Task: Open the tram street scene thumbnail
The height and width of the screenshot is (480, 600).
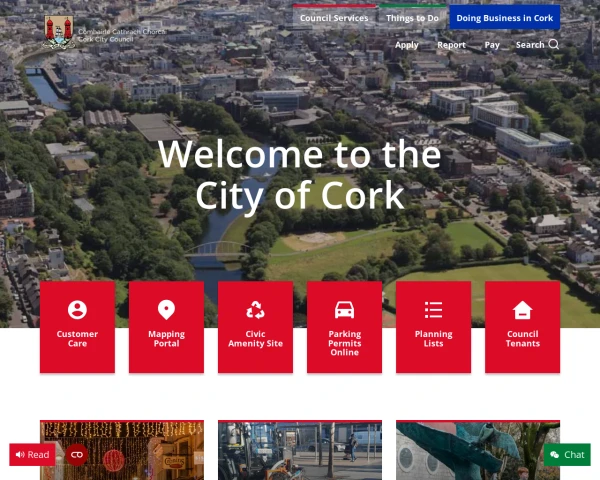Action: coord(299,450)
